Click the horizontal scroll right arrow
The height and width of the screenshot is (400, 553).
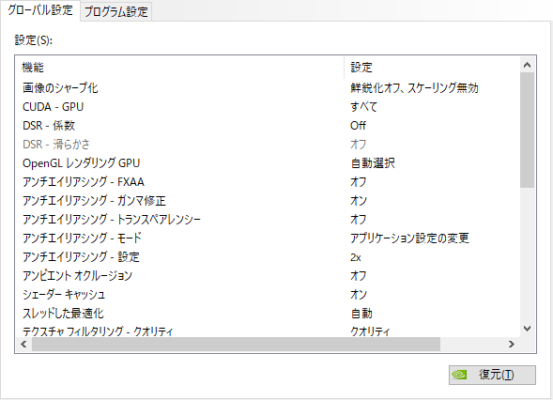coord(511,344)
